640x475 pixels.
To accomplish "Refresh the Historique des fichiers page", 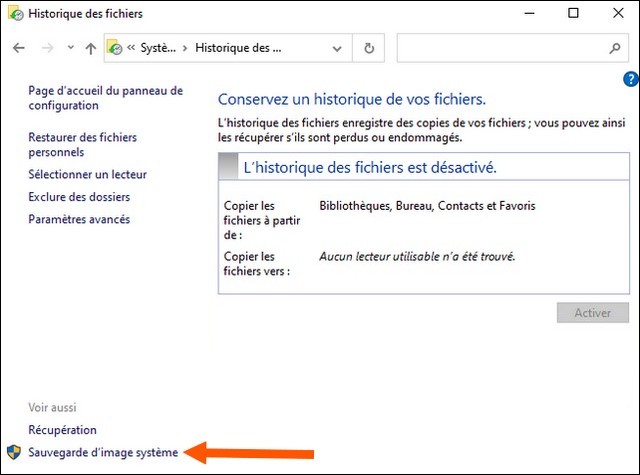I will click(x=369, y=48).
